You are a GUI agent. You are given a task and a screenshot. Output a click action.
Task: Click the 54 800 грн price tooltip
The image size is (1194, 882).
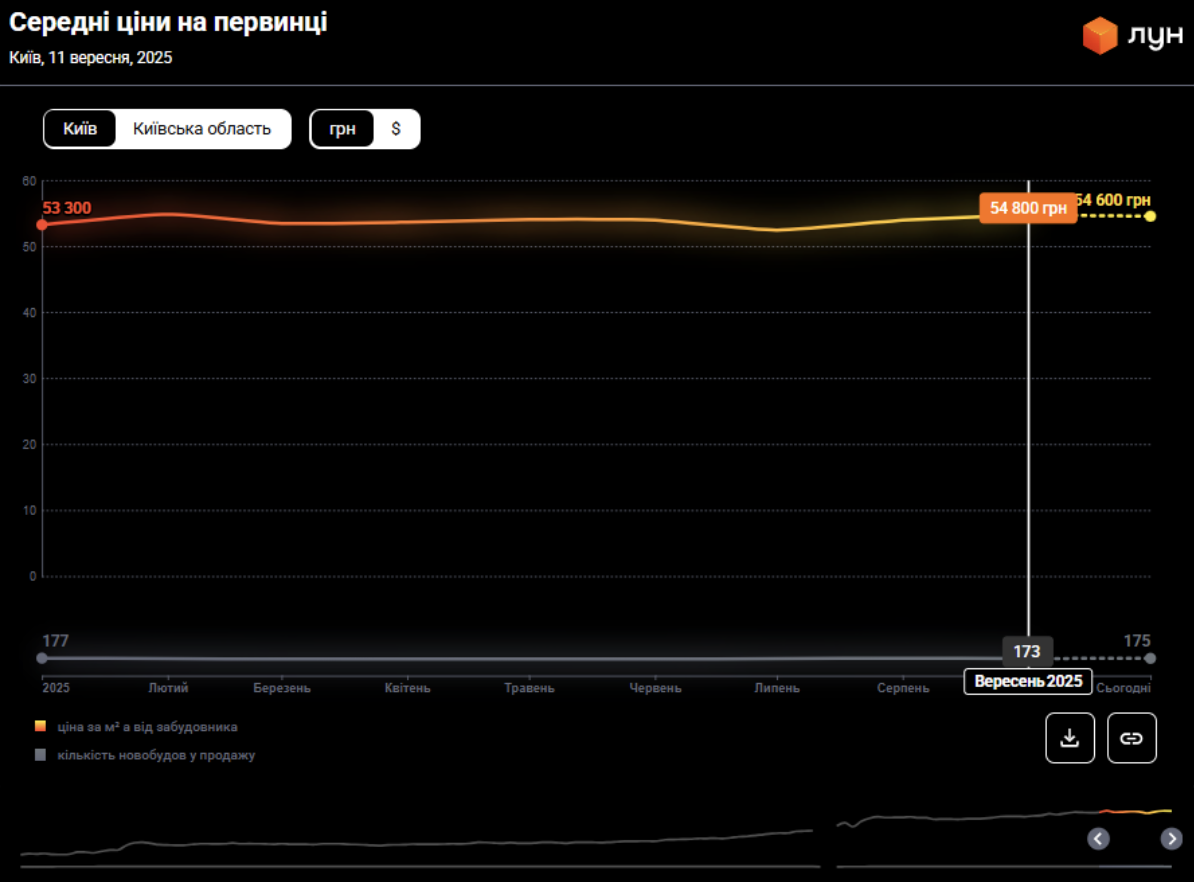pyautogui.click(x=1028, y=208)
